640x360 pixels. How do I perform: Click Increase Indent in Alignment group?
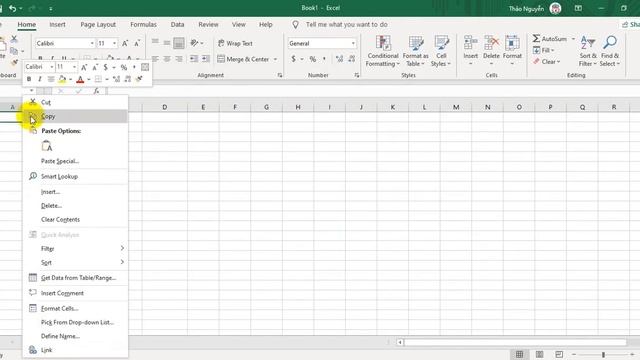coord(206,59)
